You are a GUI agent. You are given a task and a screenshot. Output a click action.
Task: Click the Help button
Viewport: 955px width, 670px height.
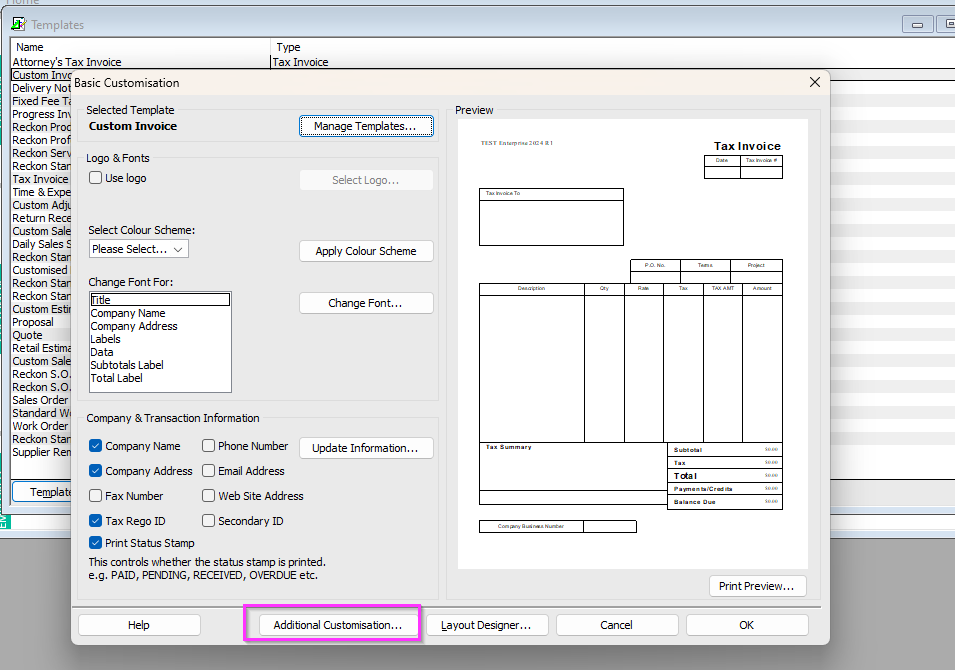tap(139, 625)
